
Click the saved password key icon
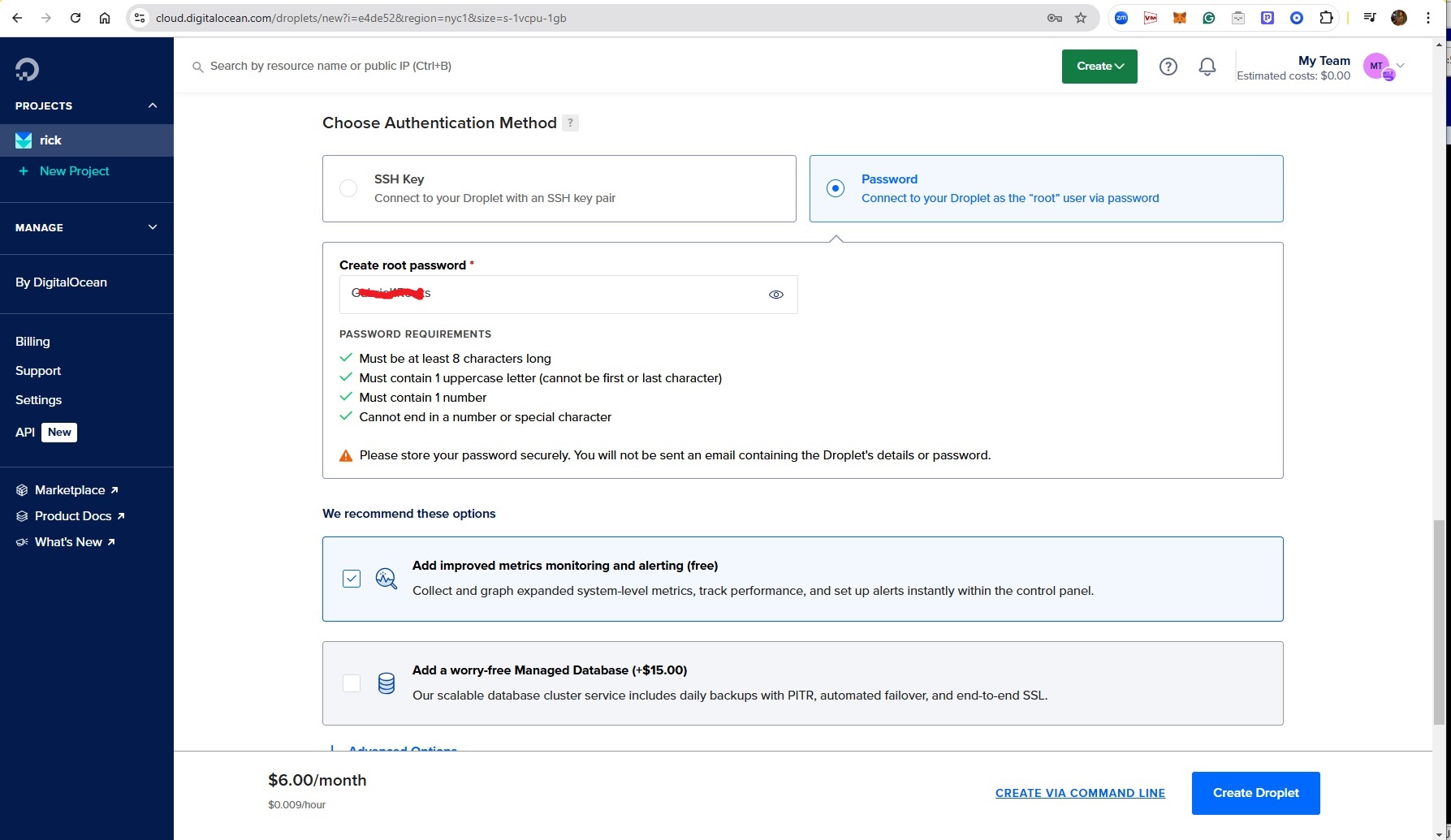point(1055,18)
